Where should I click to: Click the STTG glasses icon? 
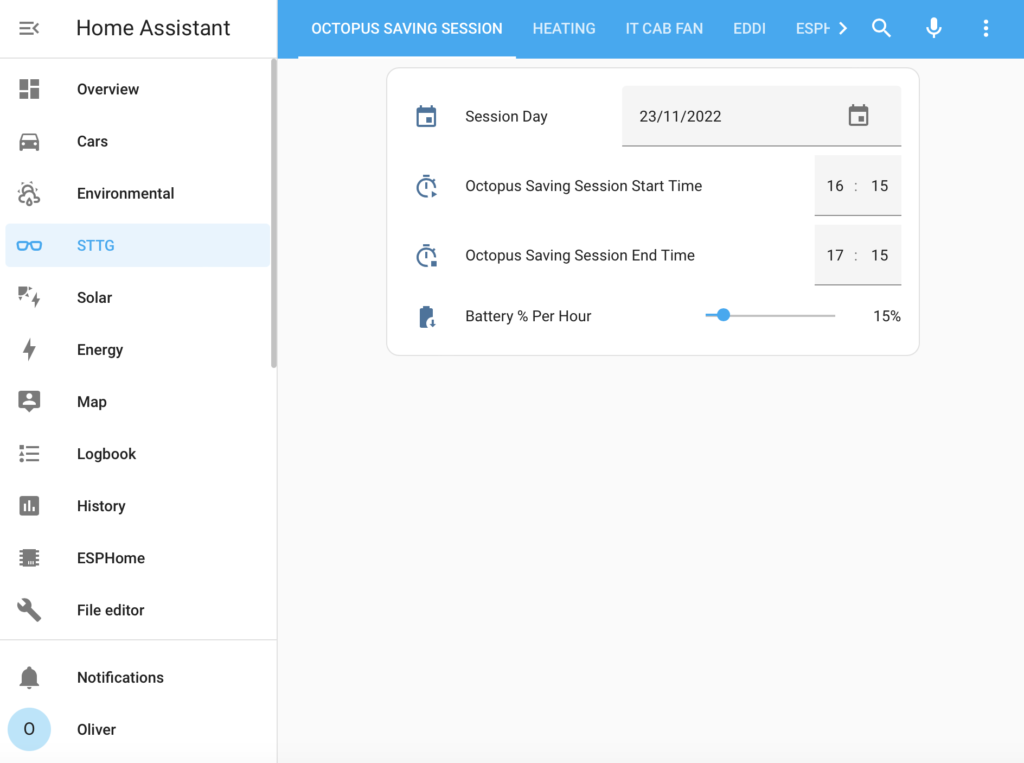[29, 246]
